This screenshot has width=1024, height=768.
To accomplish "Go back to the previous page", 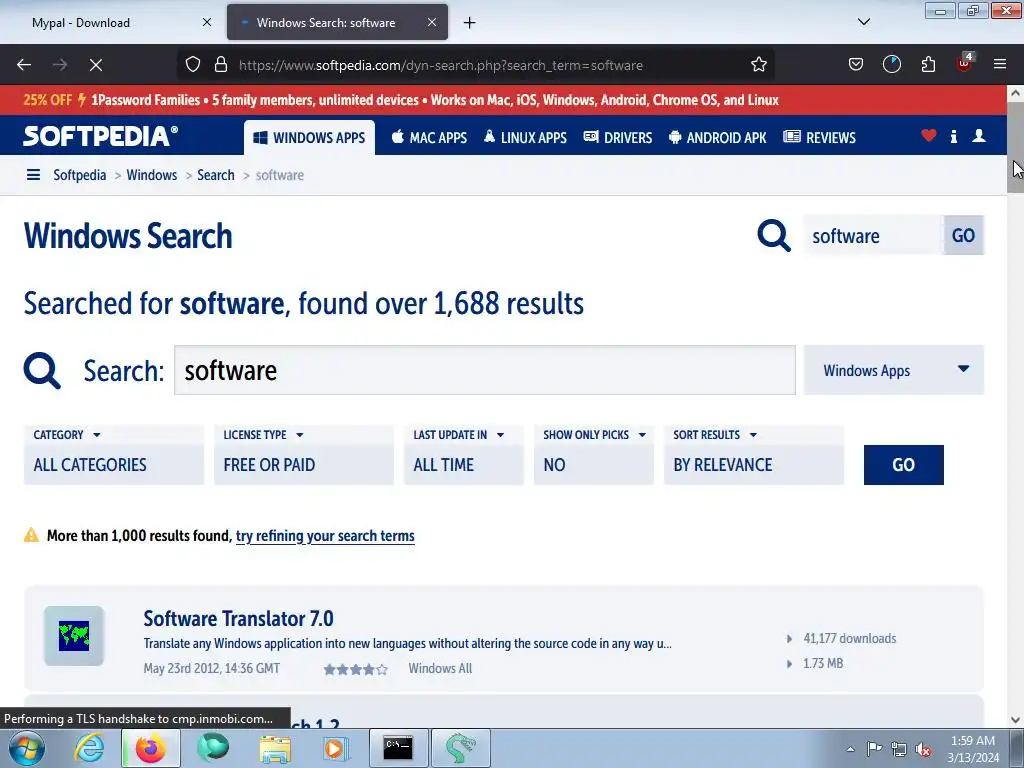I will 24,65.
